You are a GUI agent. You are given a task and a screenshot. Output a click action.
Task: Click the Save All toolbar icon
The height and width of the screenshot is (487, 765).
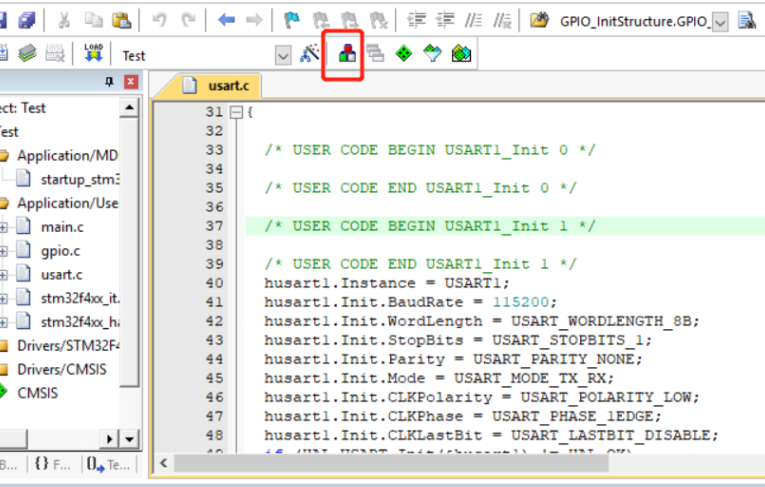pyautogui.click(x=27, y=20)
